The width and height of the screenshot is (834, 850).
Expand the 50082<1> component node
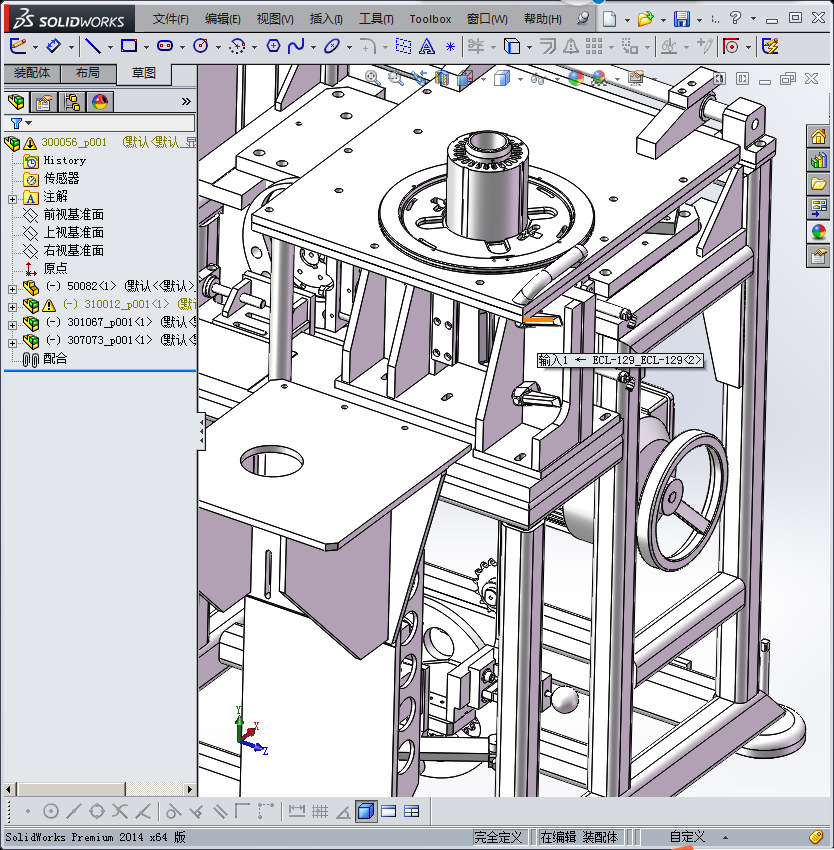[12, 287]
